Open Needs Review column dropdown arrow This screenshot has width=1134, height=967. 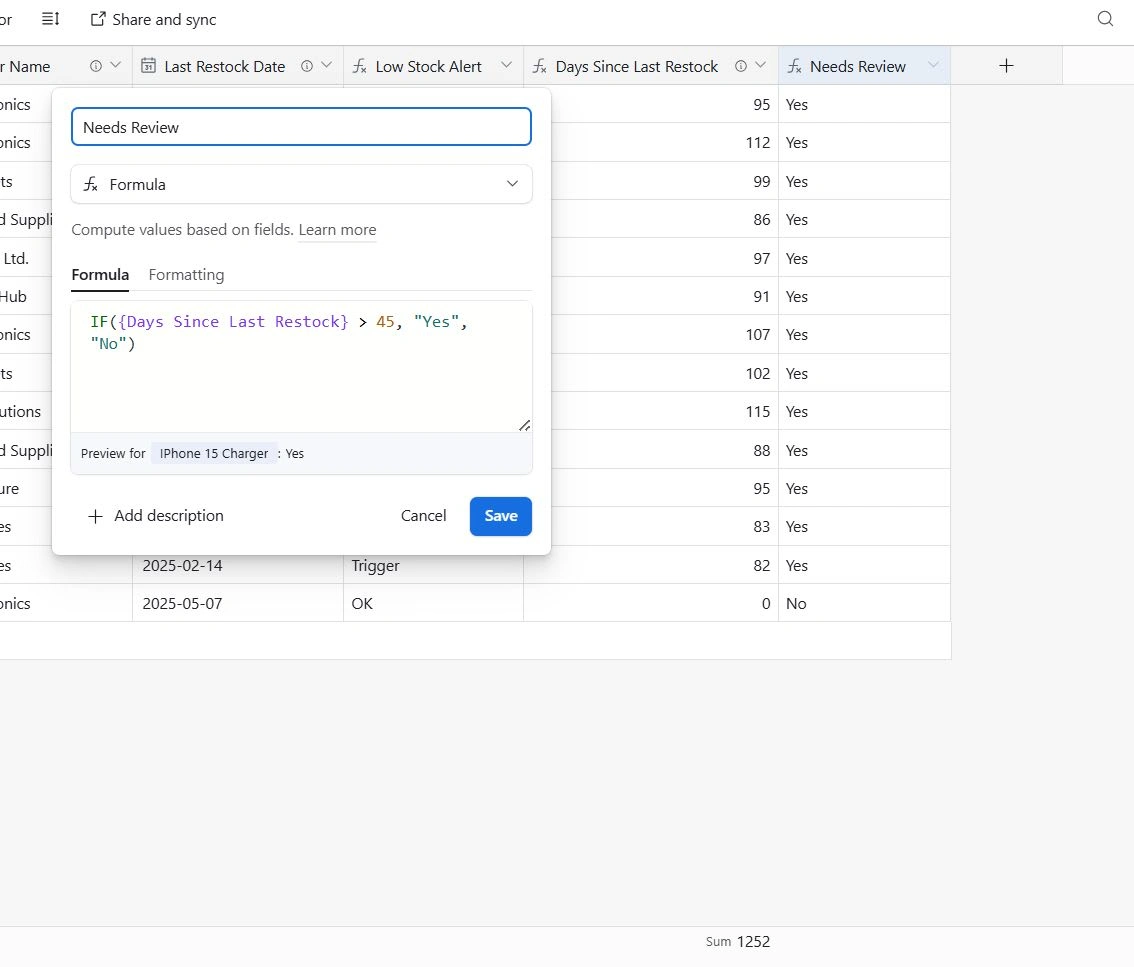pos(933,66)
